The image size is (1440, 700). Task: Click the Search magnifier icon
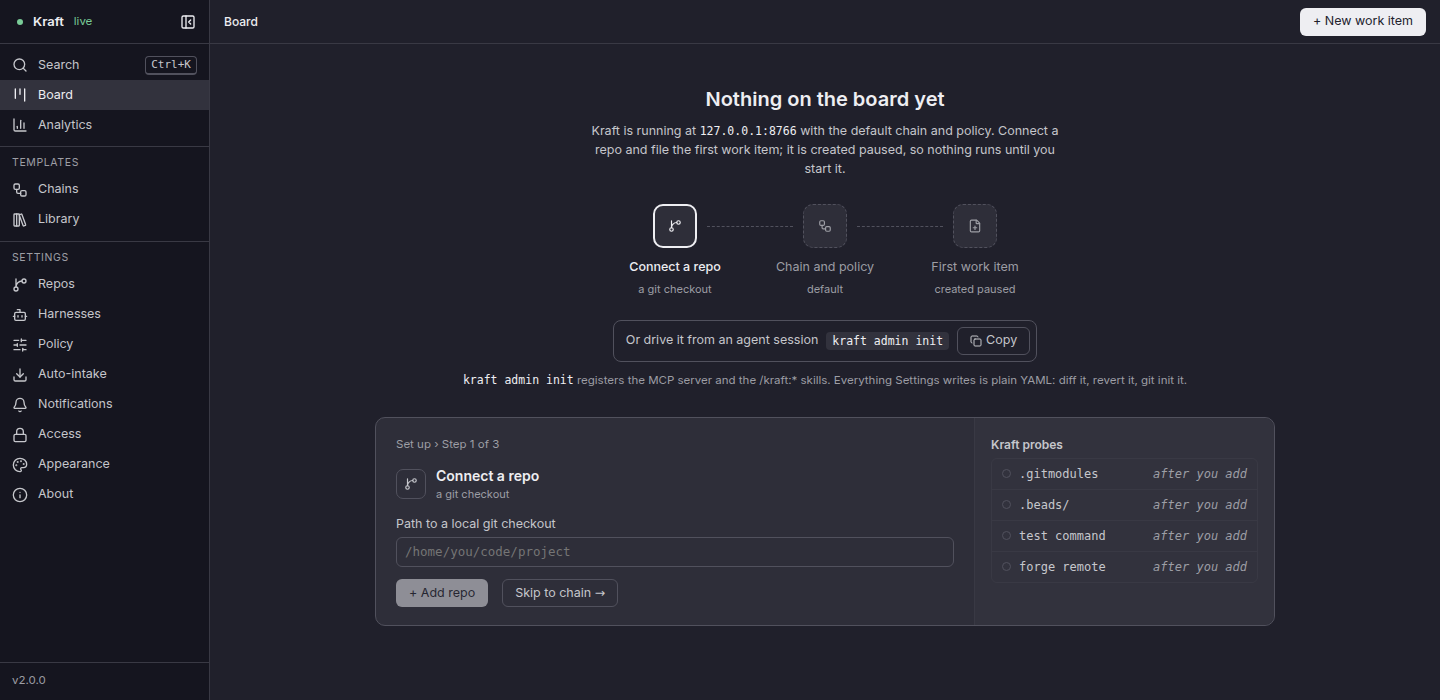point(19,65)
